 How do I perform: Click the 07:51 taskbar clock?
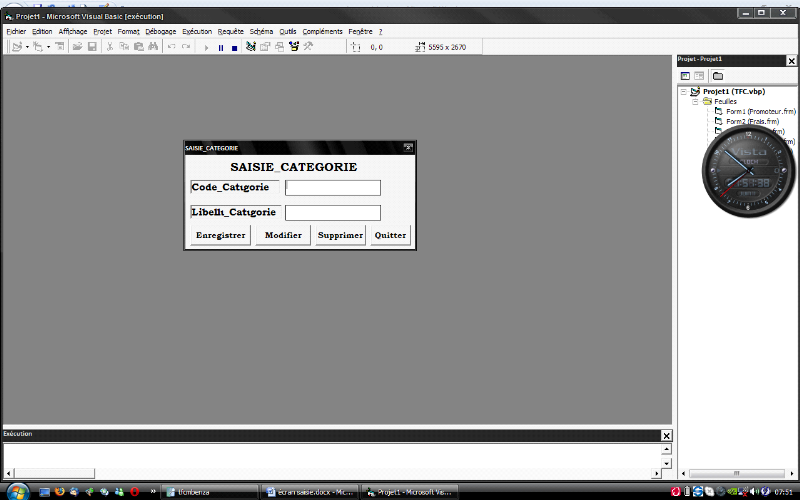coord(784,492)
